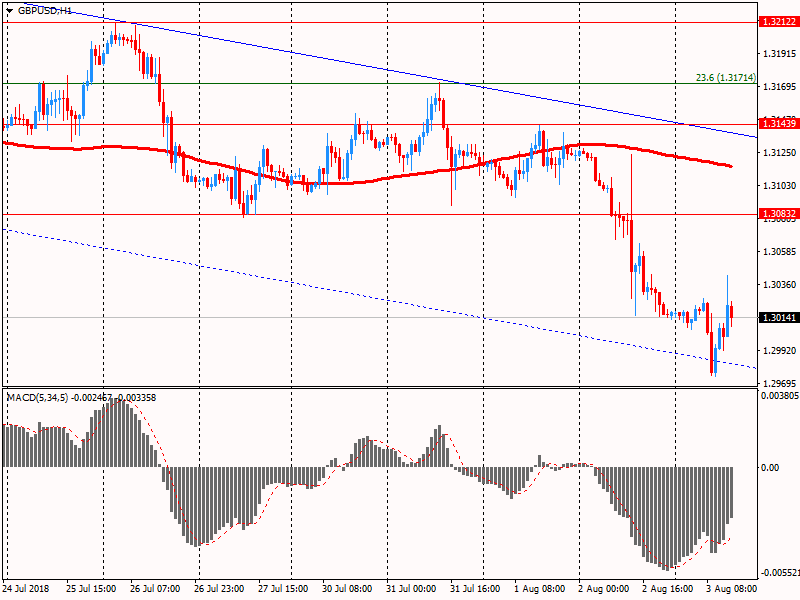Viewport: 800px width, 600px height.
Task: Click the 31 Jul 00:00 time label
Action: 411,589
